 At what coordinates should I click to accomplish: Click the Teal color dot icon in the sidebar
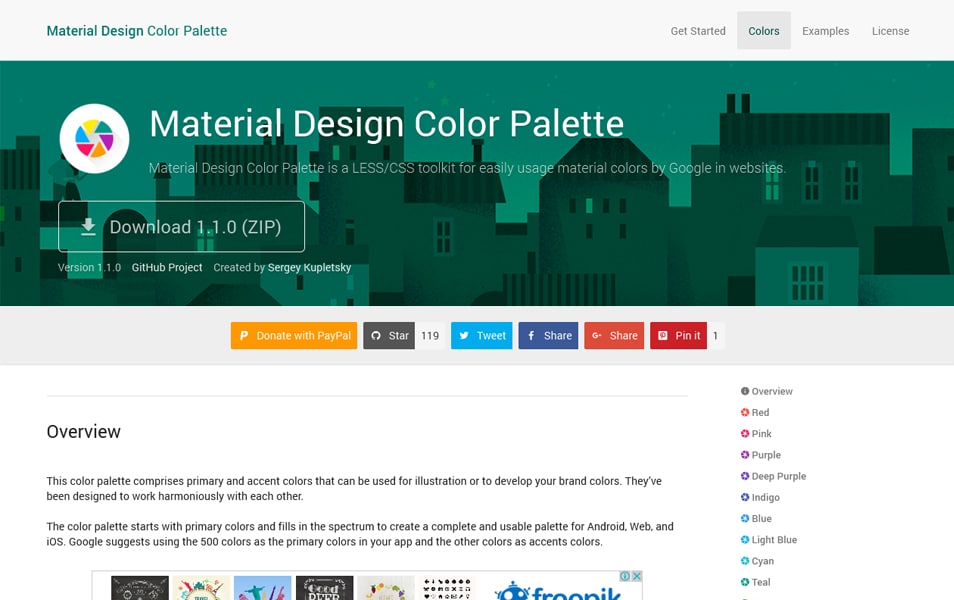(743, 581)
